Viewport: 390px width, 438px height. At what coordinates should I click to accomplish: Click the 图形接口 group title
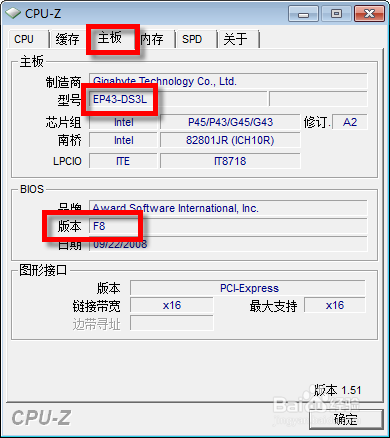(x=43, y=270)
